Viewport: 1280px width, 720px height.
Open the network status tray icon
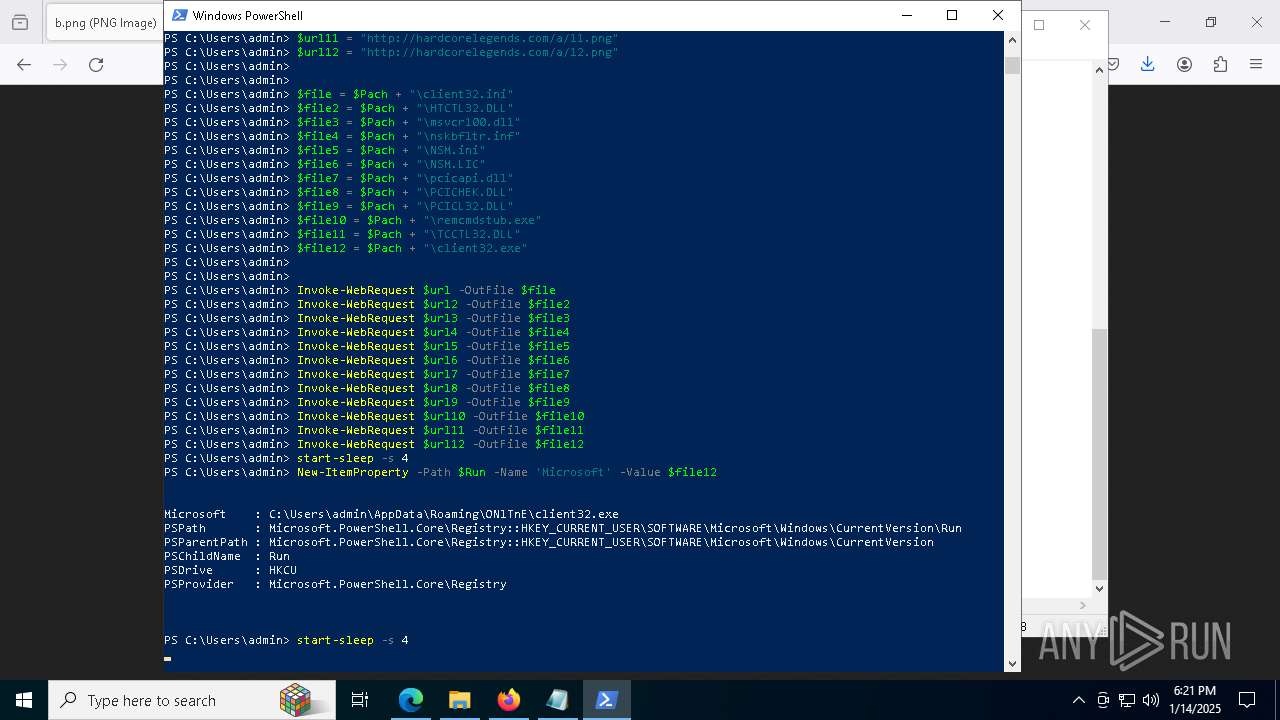(1127, 700)
